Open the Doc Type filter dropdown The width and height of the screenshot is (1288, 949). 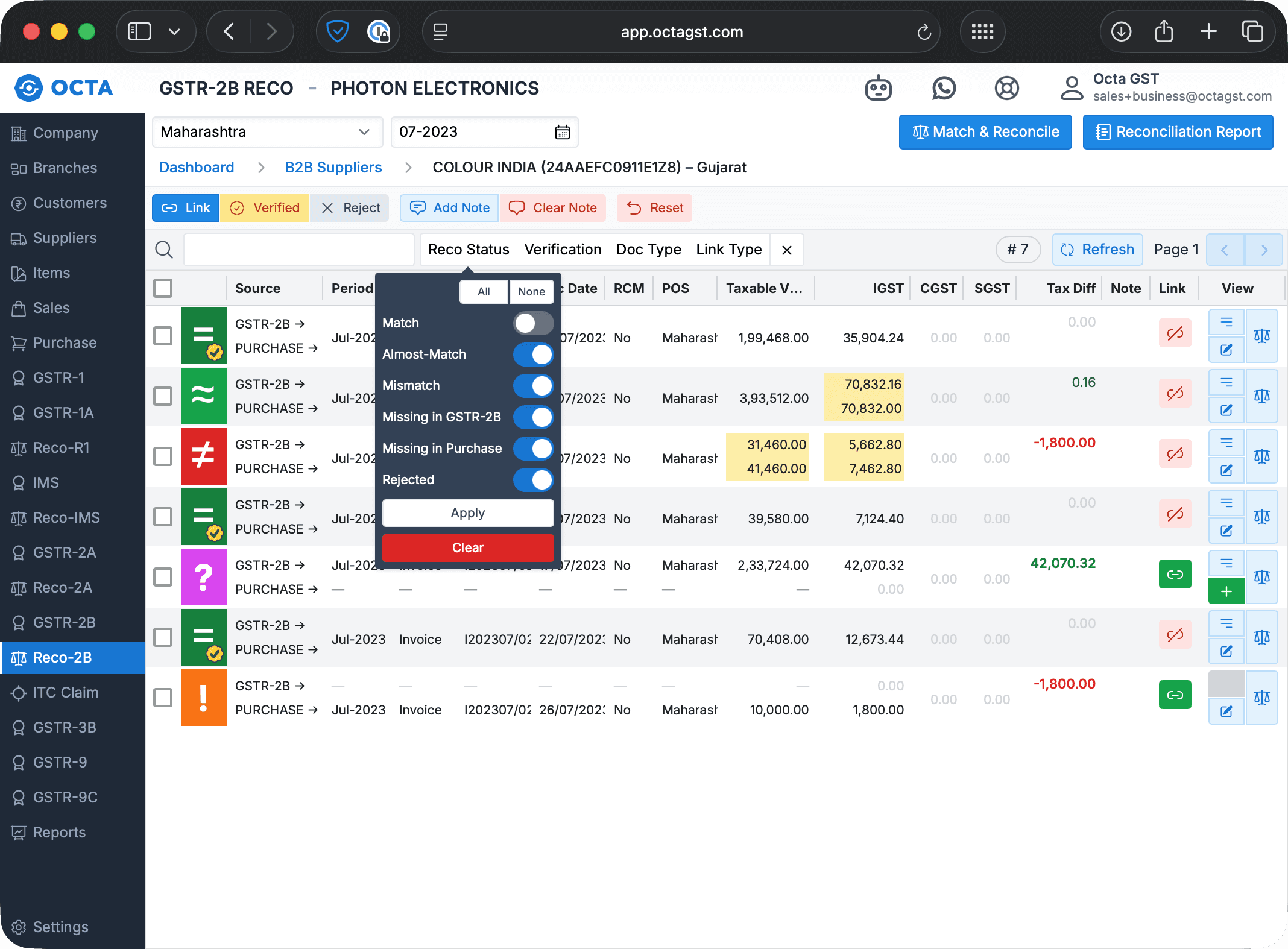(648, 250)
